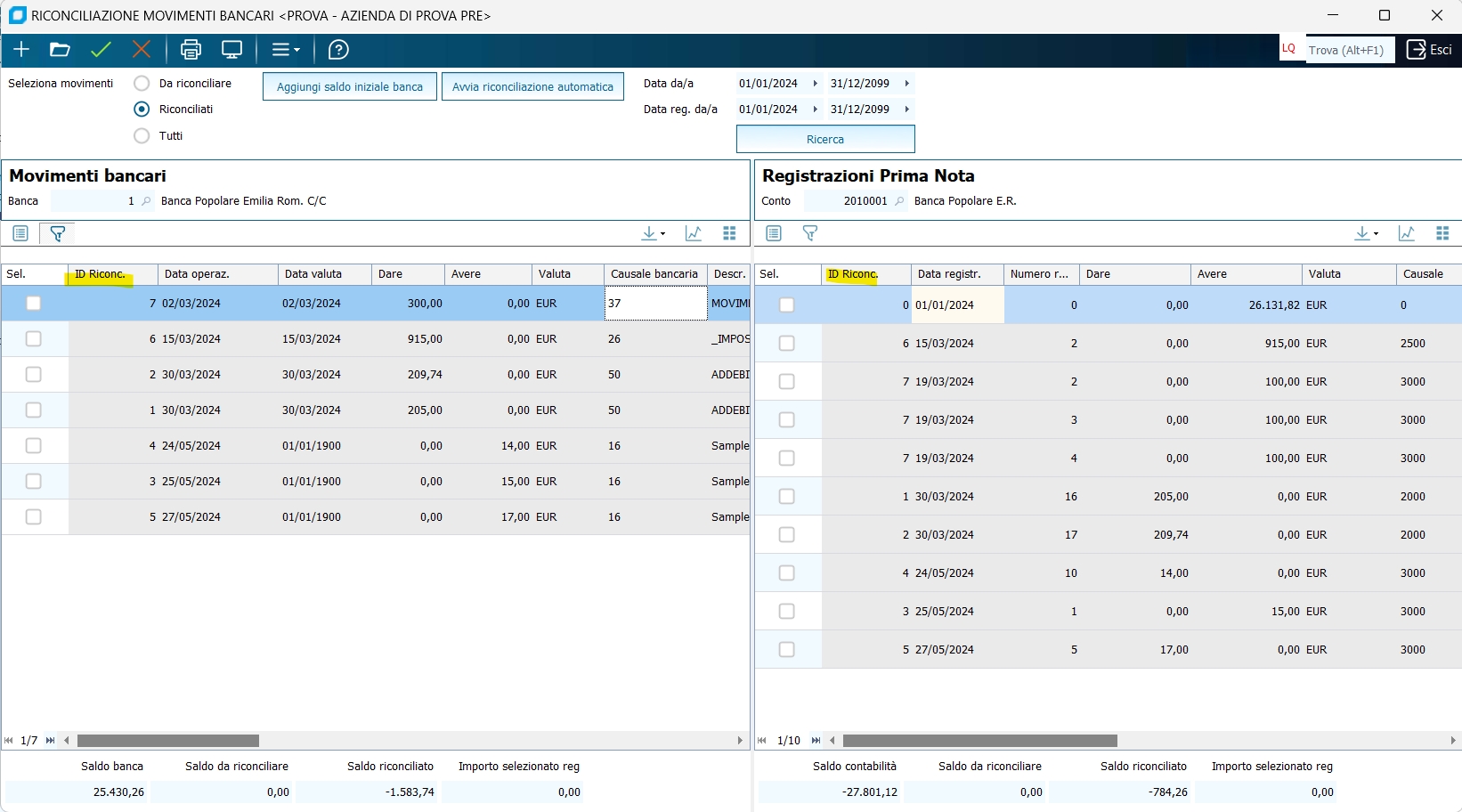
Task: Click the monitor preview icon
Action: pos(232,50)
